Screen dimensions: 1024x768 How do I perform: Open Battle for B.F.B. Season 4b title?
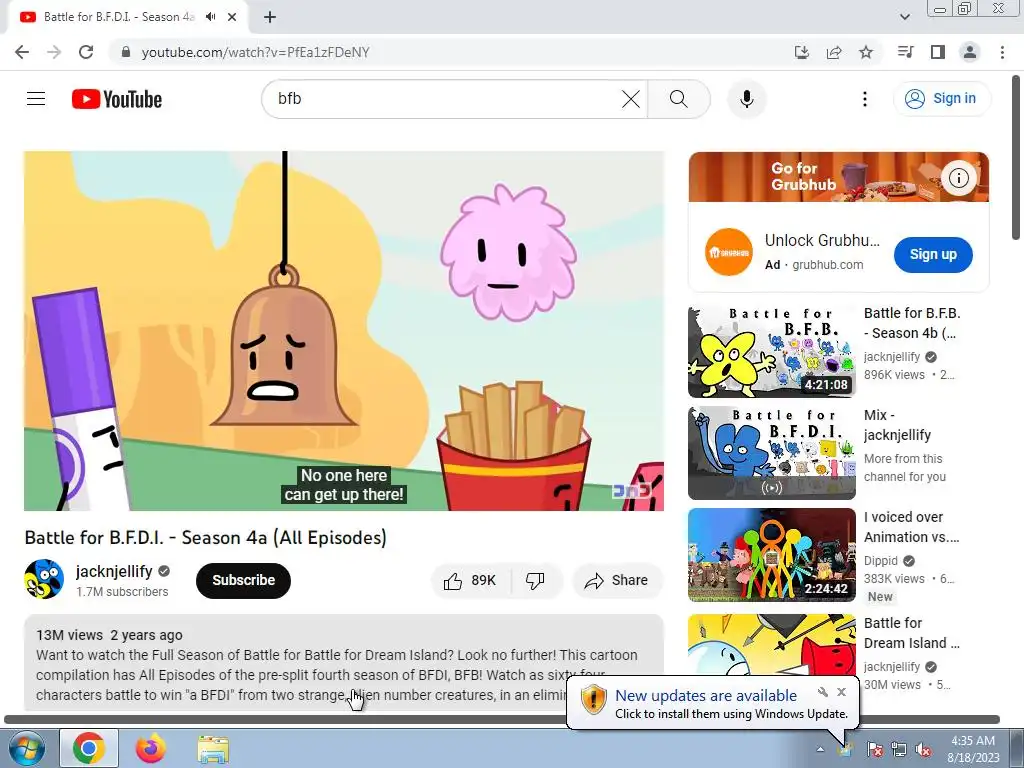point(912,323)
